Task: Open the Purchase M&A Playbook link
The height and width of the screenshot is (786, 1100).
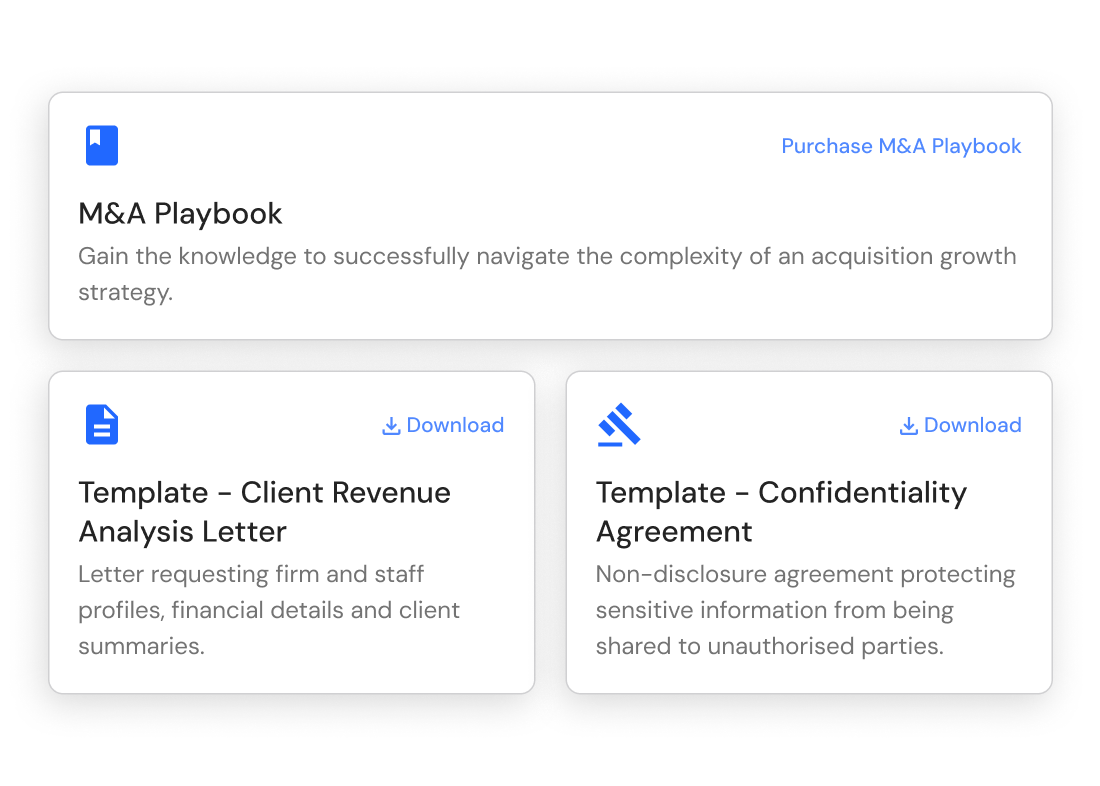Action: point(901,146)
